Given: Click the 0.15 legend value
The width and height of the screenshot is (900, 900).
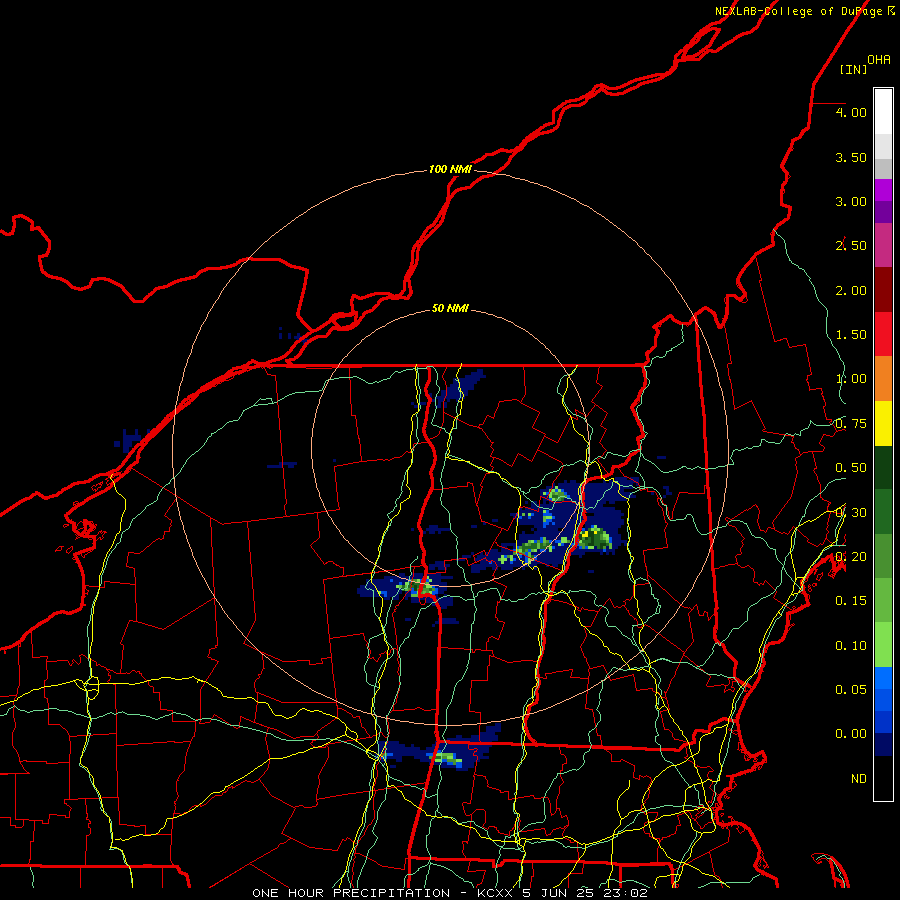Looking at the screenshot, I should pyautogui.click(x=851, y=601).
